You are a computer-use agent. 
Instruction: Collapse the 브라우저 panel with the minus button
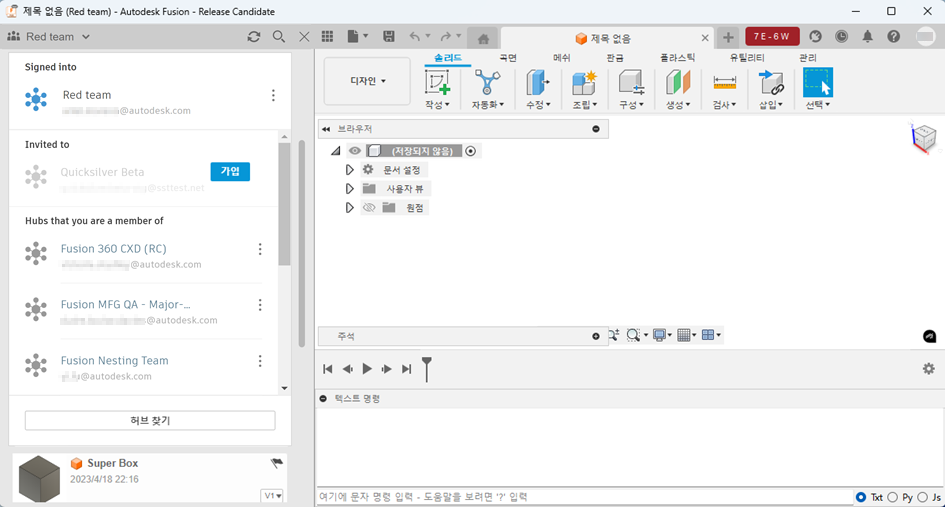pos(596,129)
